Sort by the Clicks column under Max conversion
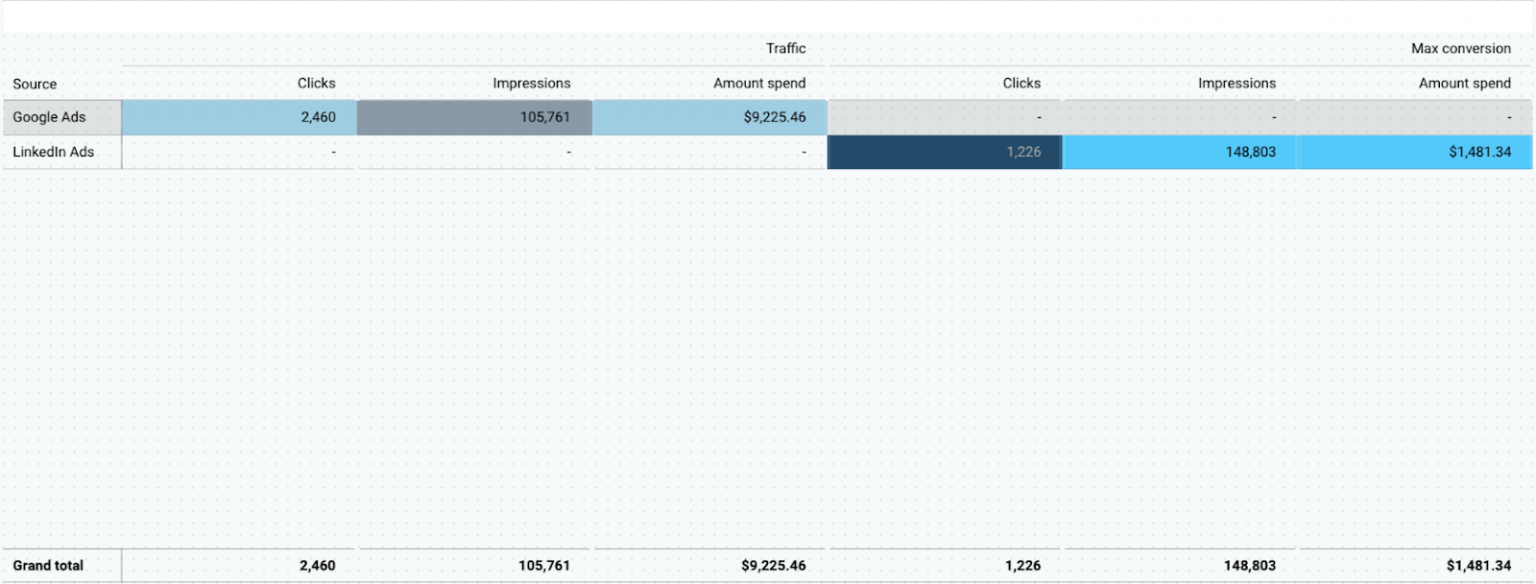This screenshot has height=584, width=1536. pyautogui.click(x=1021, y=83)
